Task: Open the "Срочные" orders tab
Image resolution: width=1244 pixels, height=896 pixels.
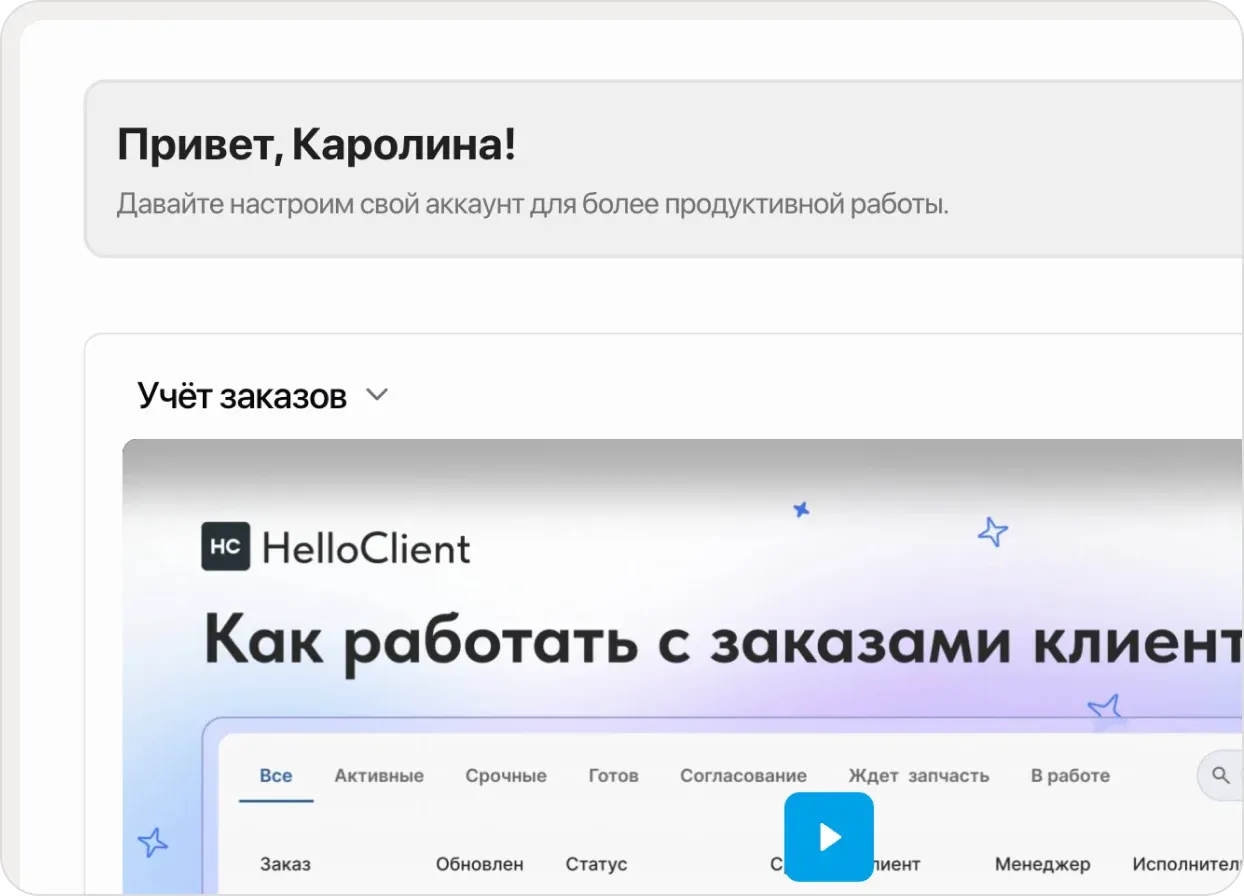Action: click(505, 775)
